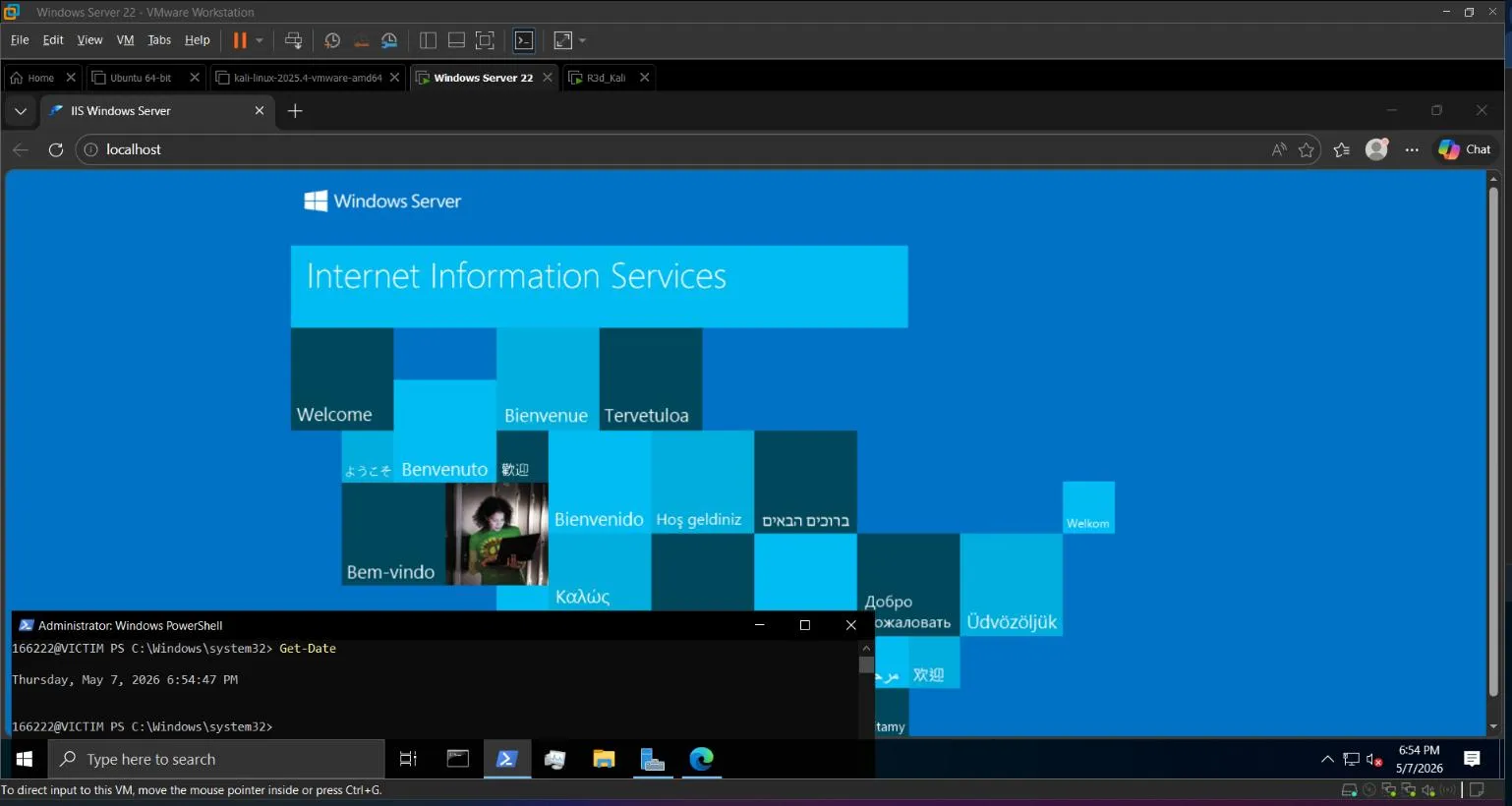
Task: Click the Welcome tile on IIS page
Action: point(342,379)
